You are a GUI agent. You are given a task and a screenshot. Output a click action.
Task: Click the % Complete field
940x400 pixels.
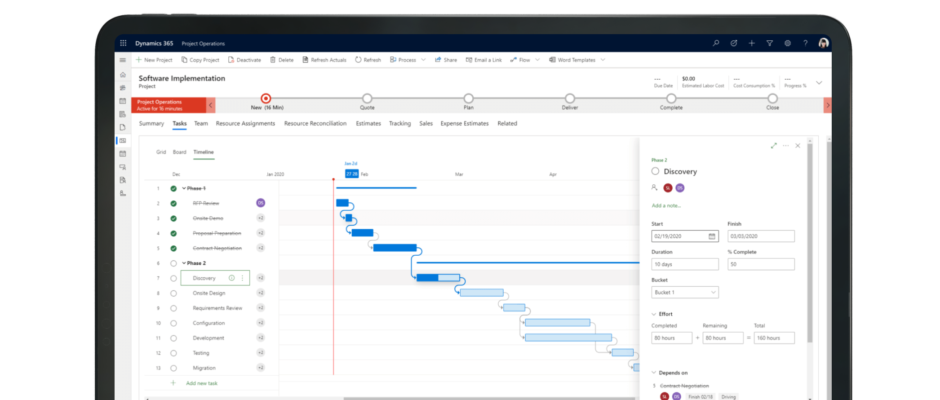tap(761, 264)
